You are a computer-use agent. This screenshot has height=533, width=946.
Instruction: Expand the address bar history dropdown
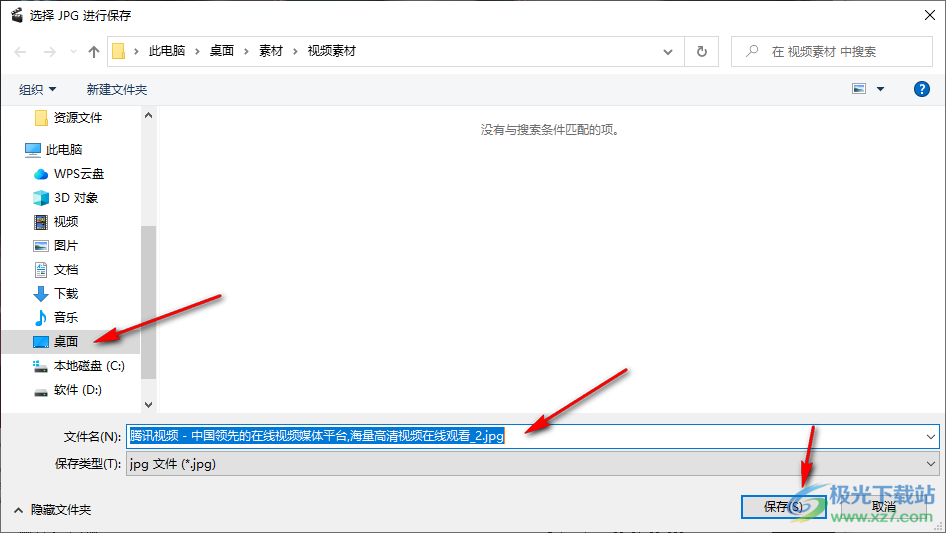(668, 51)
